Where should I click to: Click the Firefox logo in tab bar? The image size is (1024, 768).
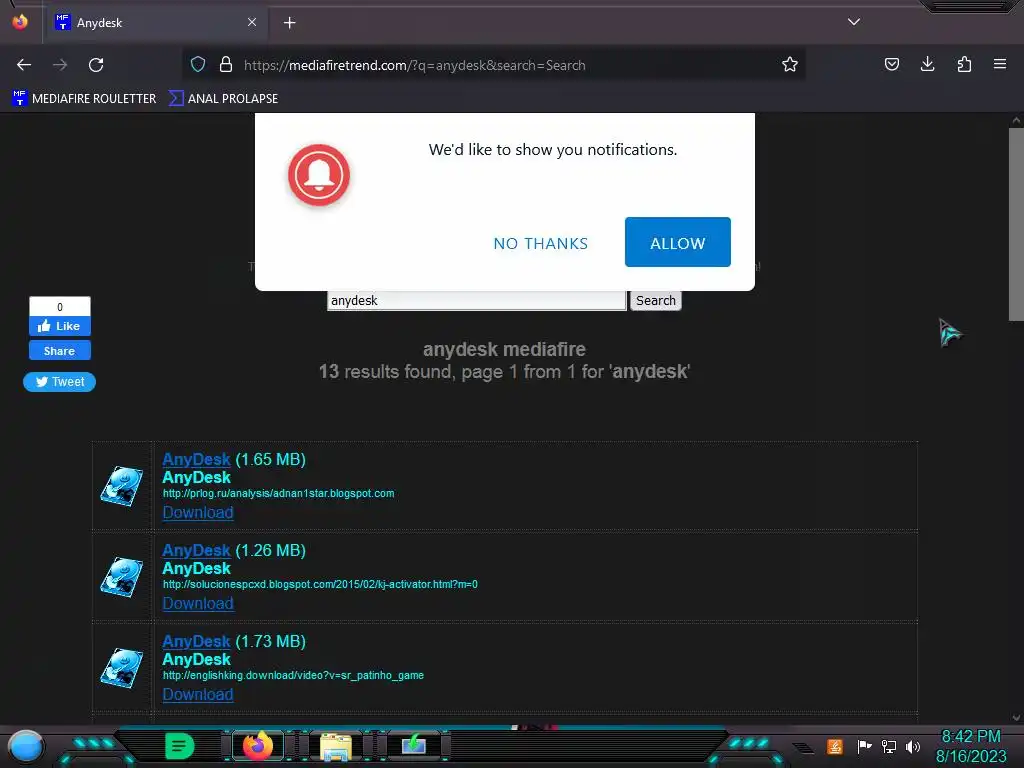(20, 22)
